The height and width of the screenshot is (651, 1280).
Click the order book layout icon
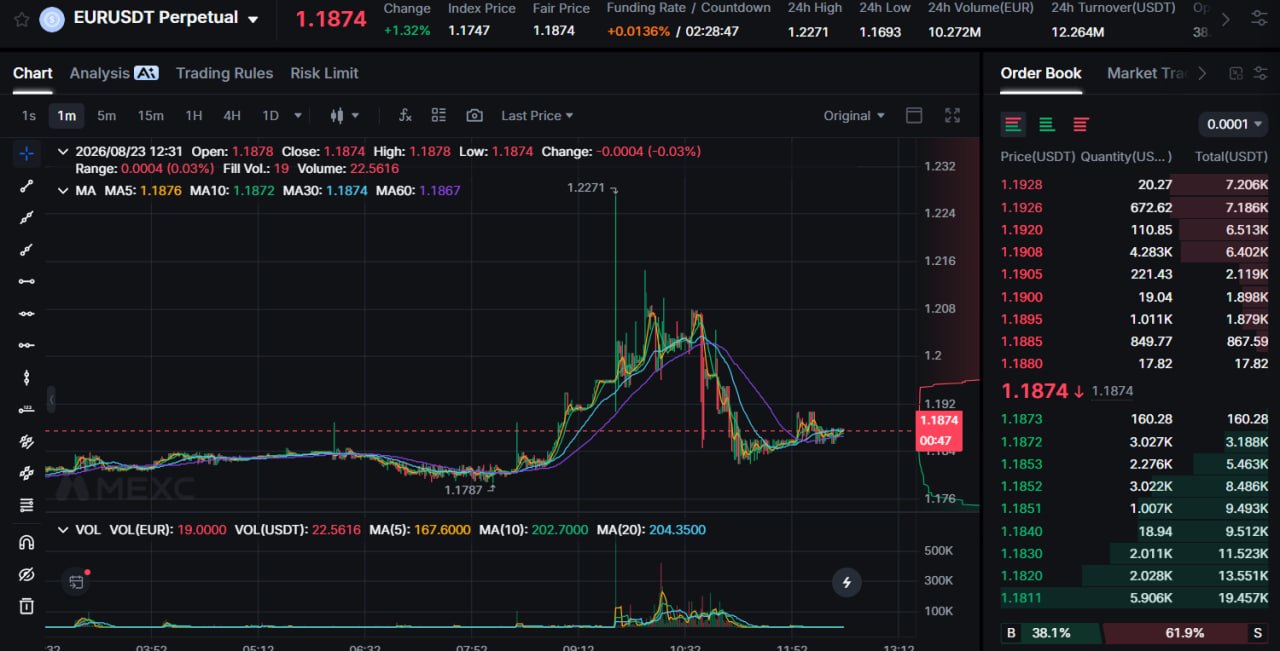tap(1236, 73)
